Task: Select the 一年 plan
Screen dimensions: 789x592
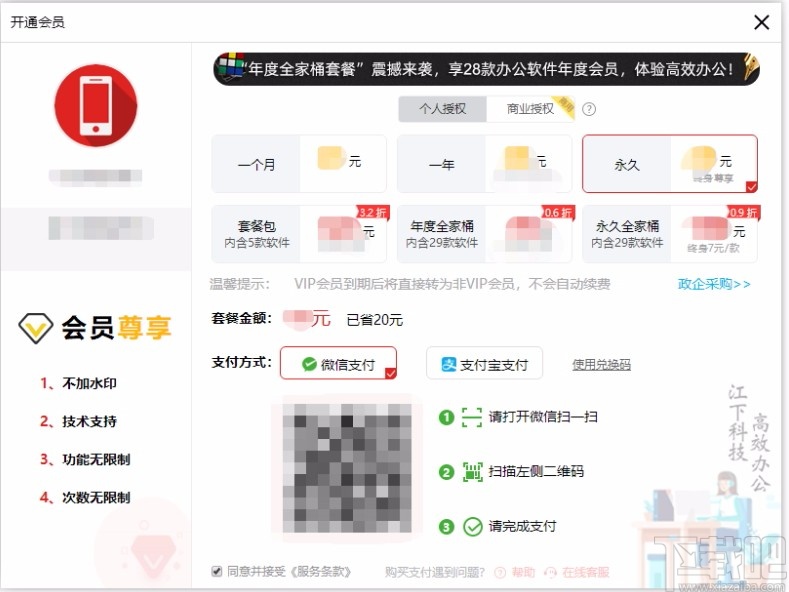Action: [x=484, y=164]
